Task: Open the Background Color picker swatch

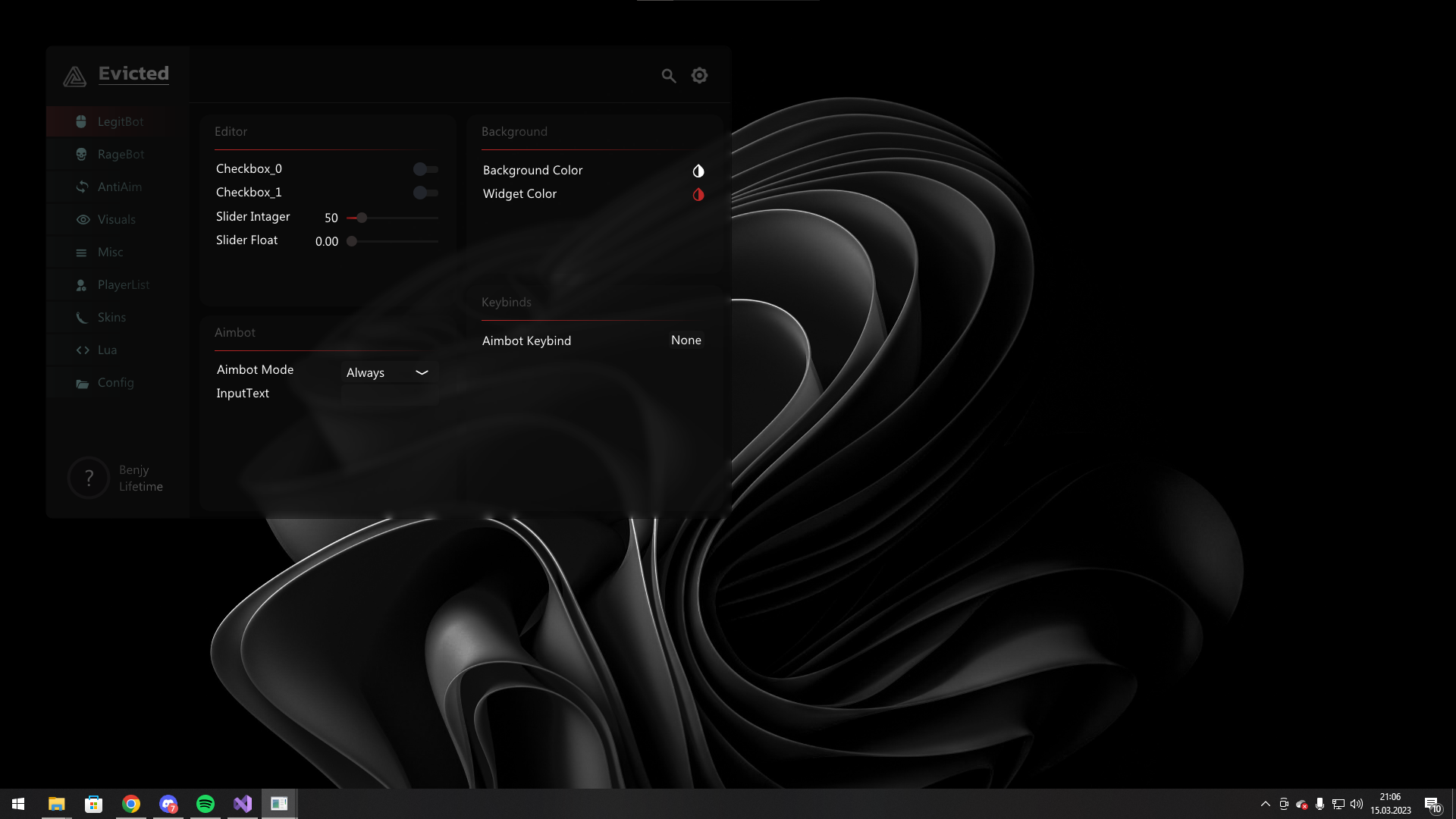Action: [698, 171]
